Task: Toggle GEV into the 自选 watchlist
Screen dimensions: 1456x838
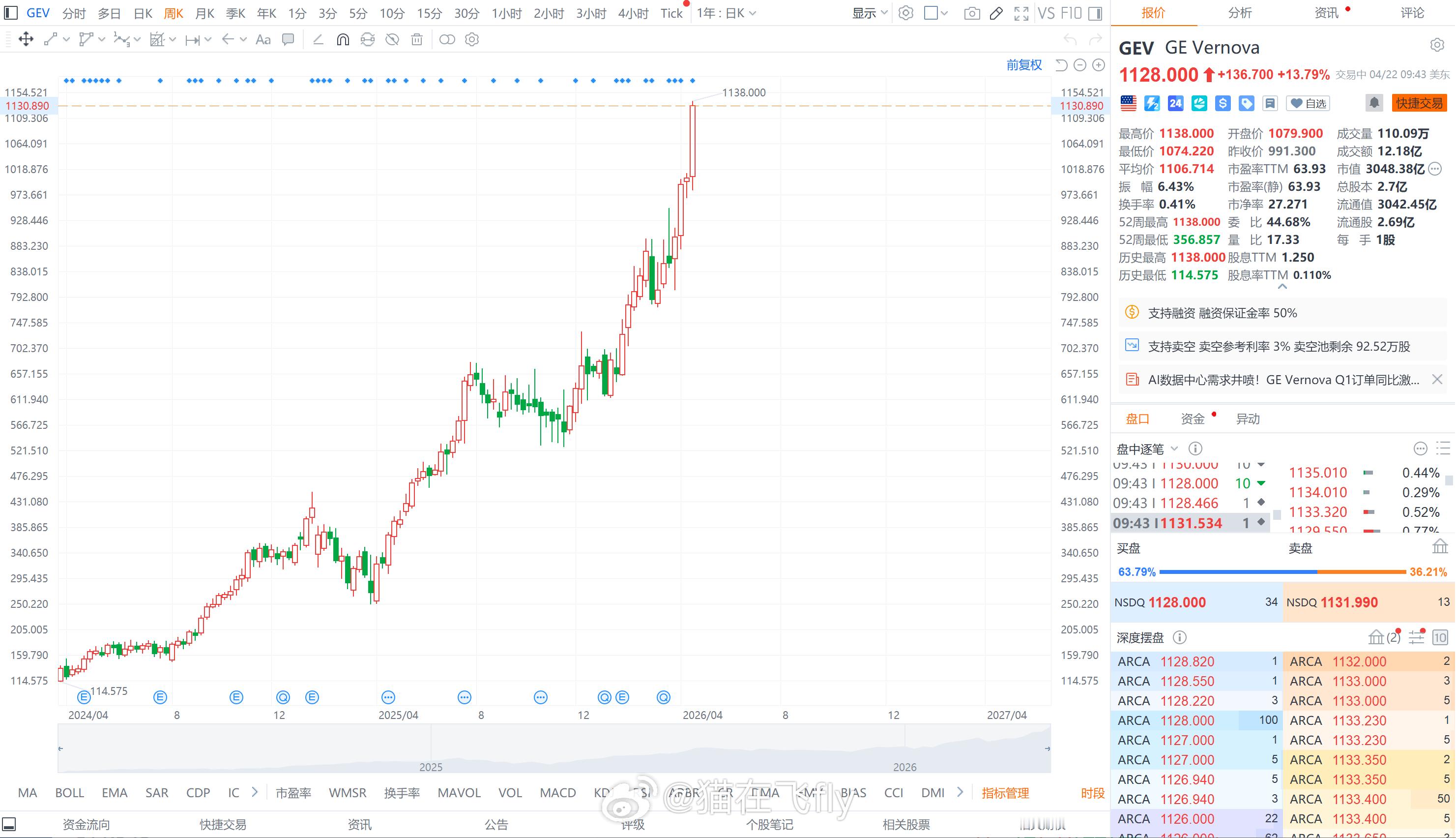Action: click(x=1308, y=103)
